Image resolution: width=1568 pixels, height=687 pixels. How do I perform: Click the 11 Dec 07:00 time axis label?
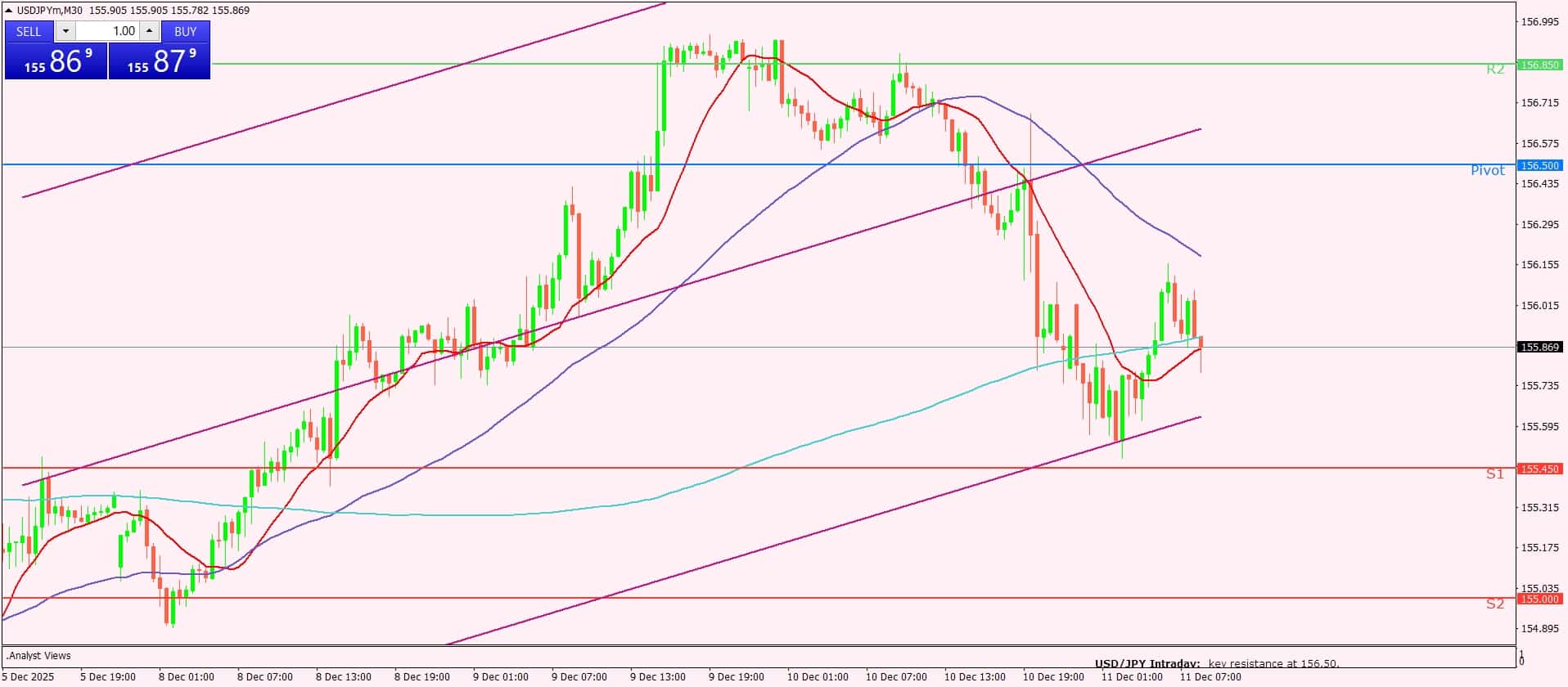tap(1210, 677)
